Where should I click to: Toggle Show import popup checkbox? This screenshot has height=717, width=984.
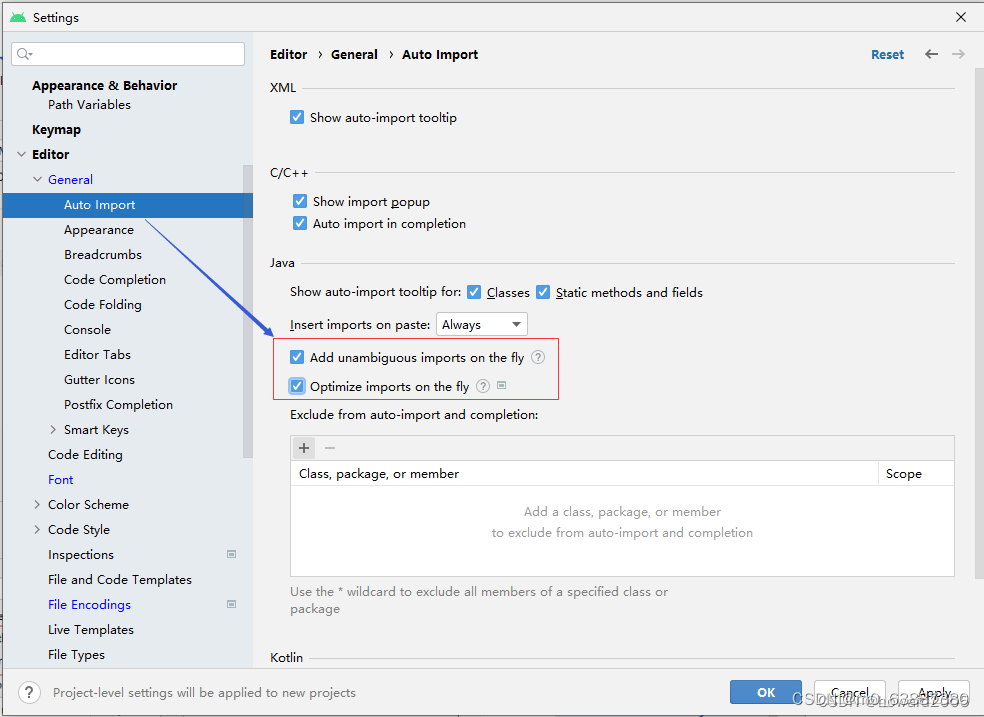point(300,201)
